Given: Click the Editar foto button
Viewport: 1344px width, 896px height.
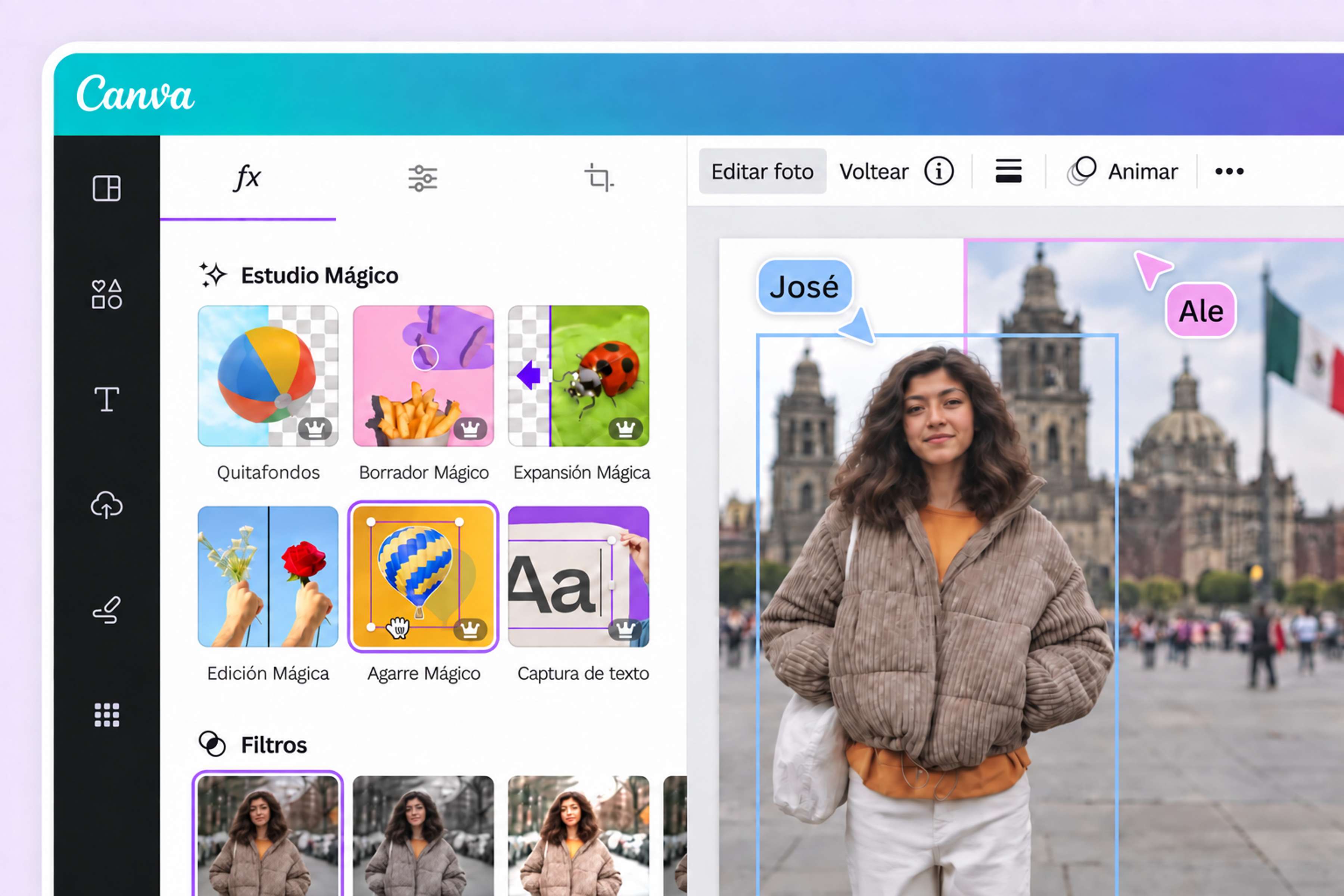Looking at the screenshot, I should point(762,171).
